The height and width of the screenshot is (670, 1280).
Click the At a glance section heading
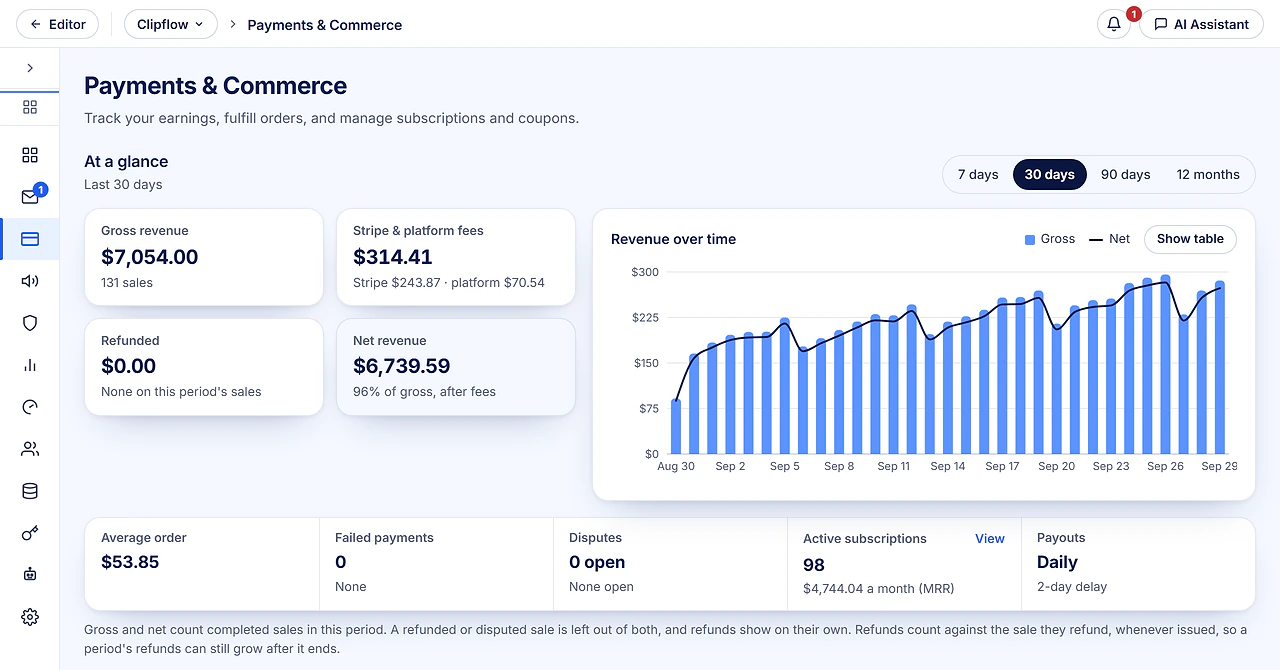126,162
